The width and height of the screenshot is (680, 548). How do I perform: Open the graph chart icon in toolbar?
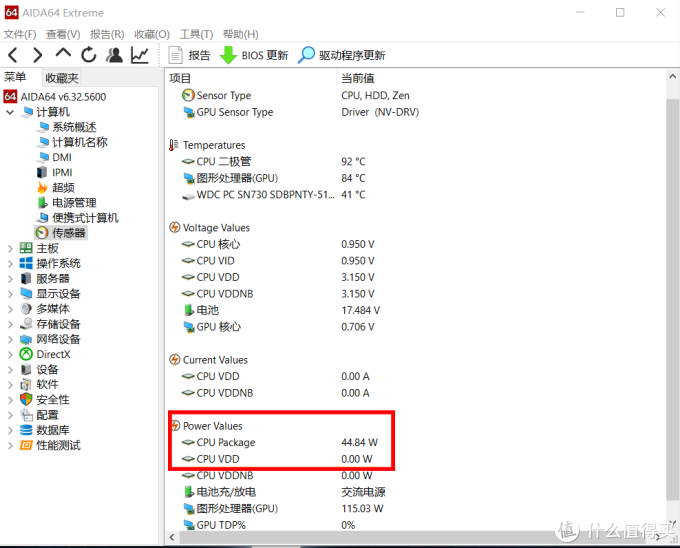pos(140,55)
